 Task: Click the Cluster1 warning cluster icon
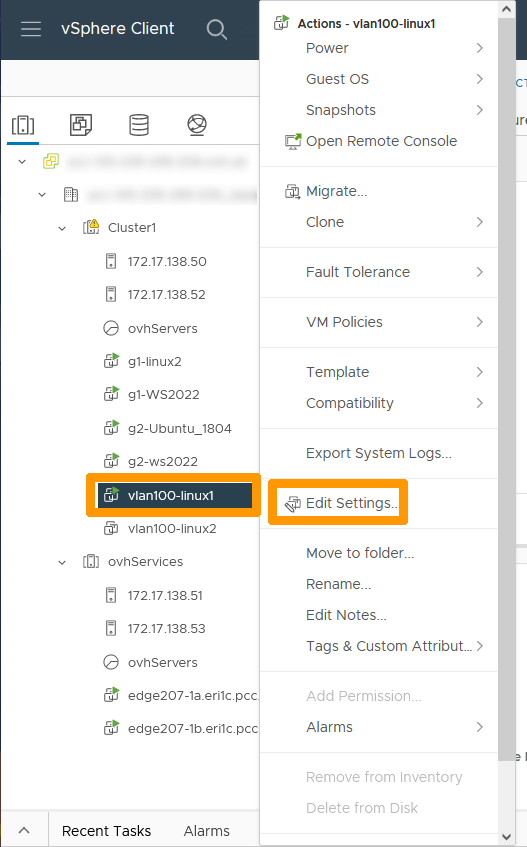[x=91, y=227]
